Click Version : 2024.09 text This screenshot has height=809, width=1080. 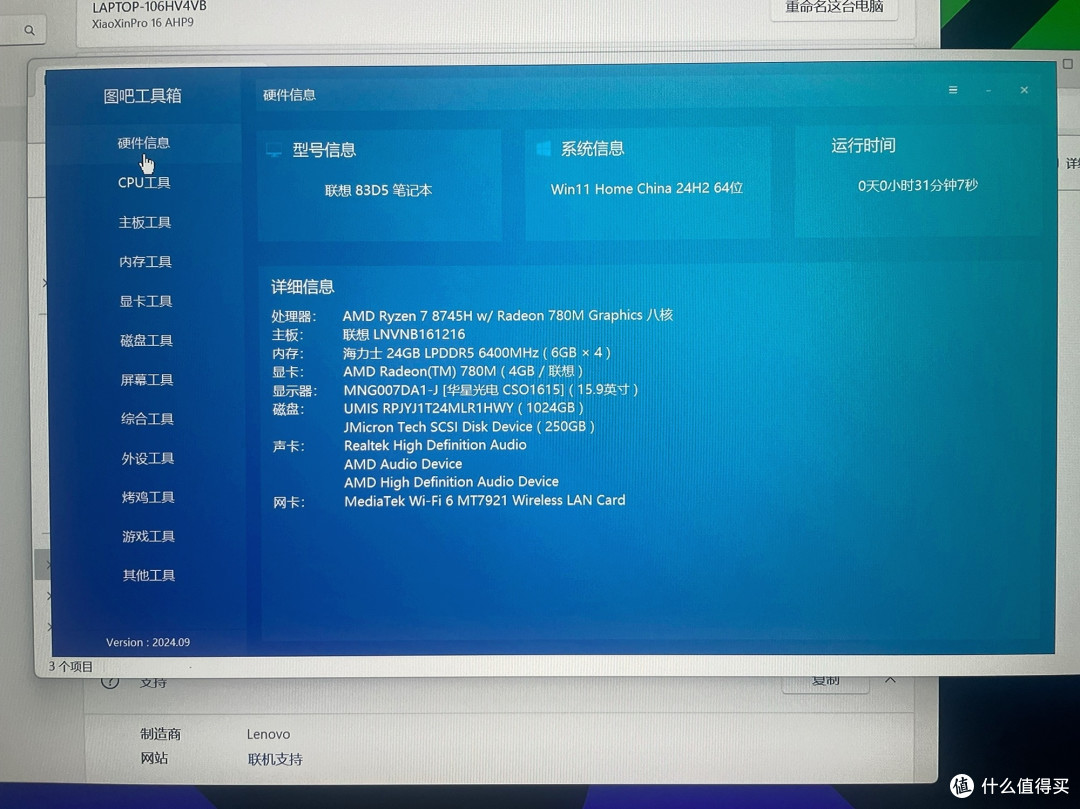pos(148,642)
